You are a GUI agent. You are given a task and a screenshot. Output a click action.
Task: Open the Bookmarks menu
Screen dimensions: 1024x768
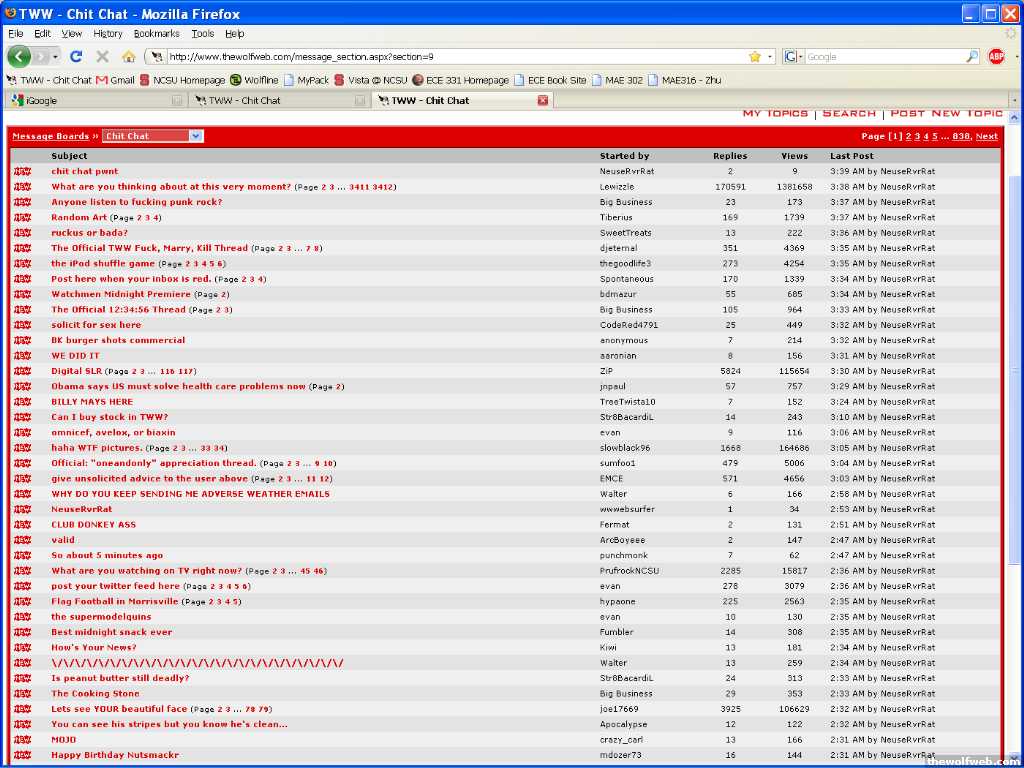pos(155,33)
